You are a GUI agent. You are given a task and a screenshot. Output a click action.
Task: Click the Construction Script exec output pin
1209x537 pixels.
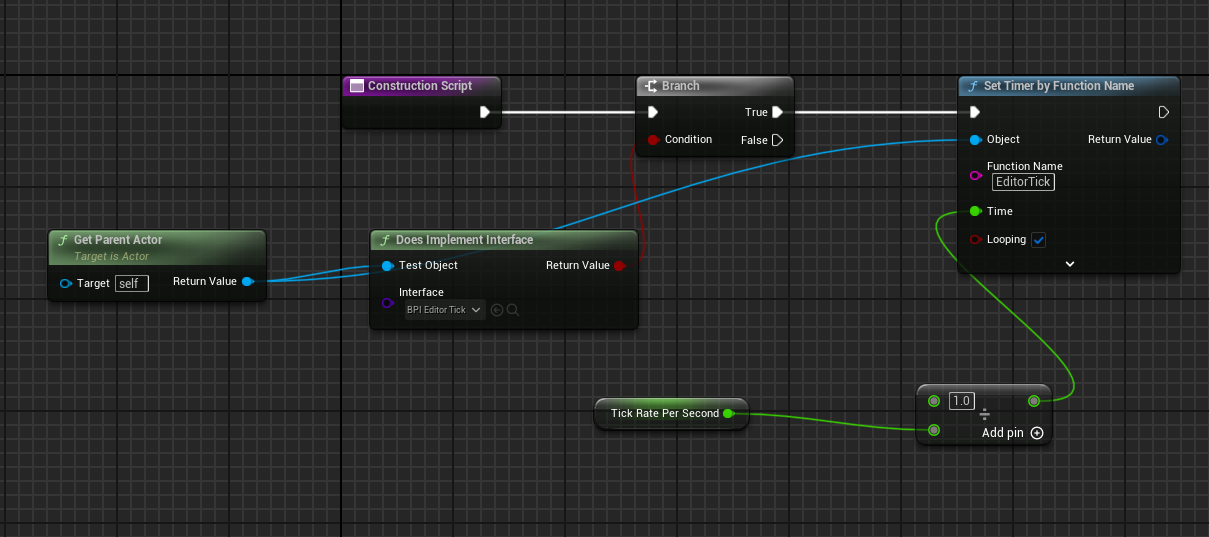tap(485, 112)
